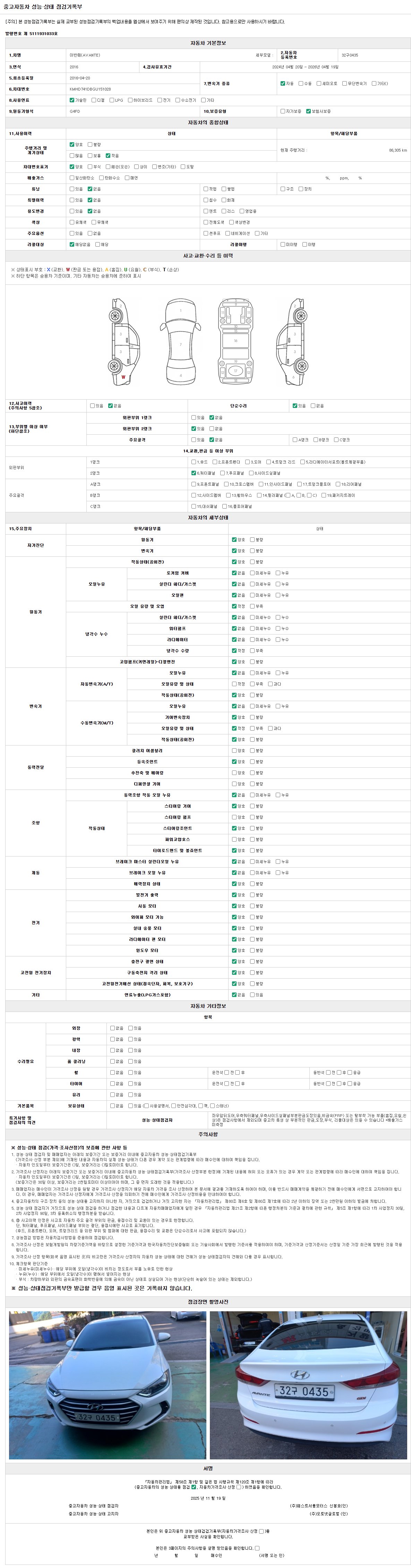
Task: Click the right side view car diagram
Action: tap(291, 343)
